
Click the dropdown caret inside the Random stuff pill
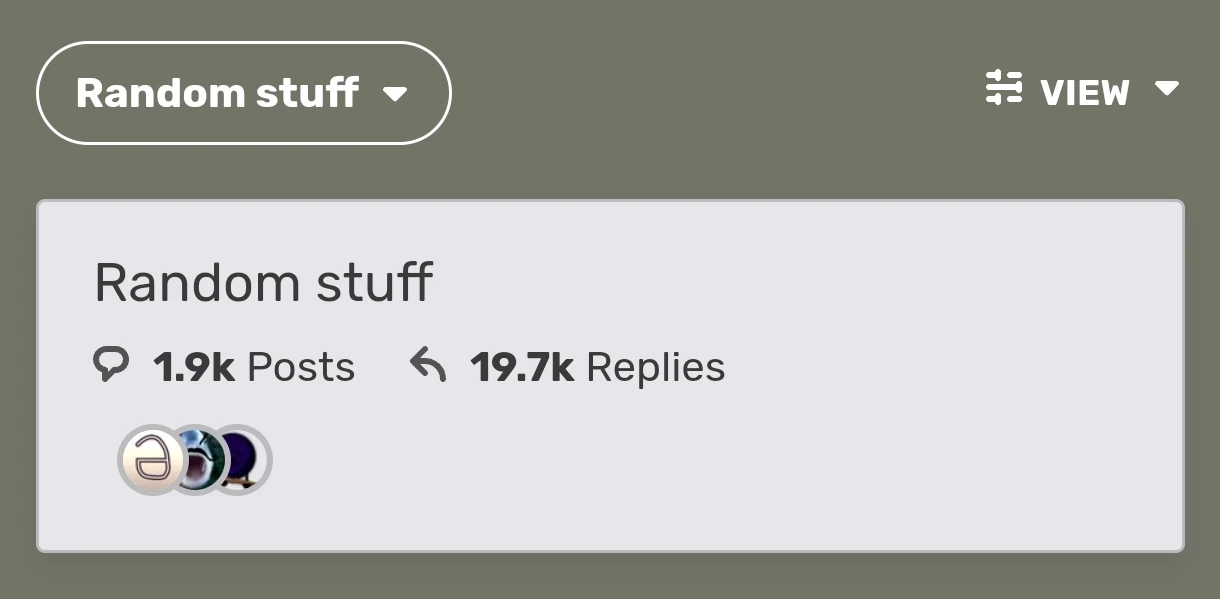(396, 95)
